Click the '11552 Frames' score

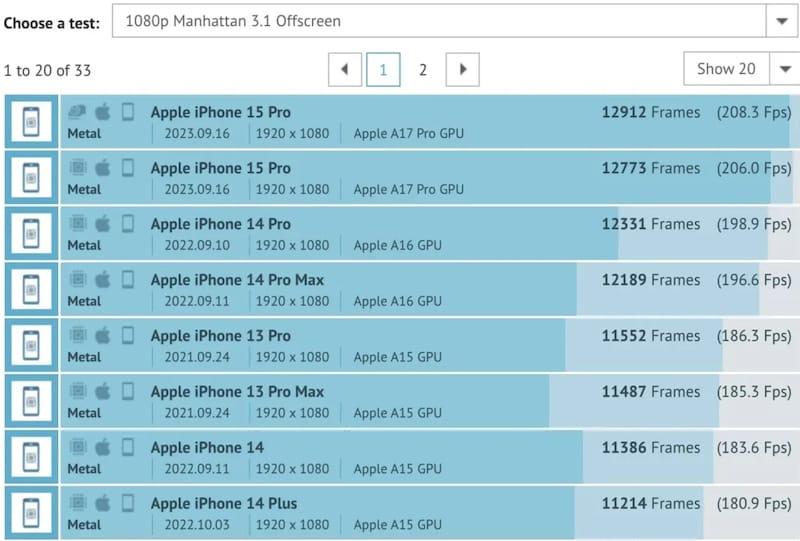tap(651, 335)
